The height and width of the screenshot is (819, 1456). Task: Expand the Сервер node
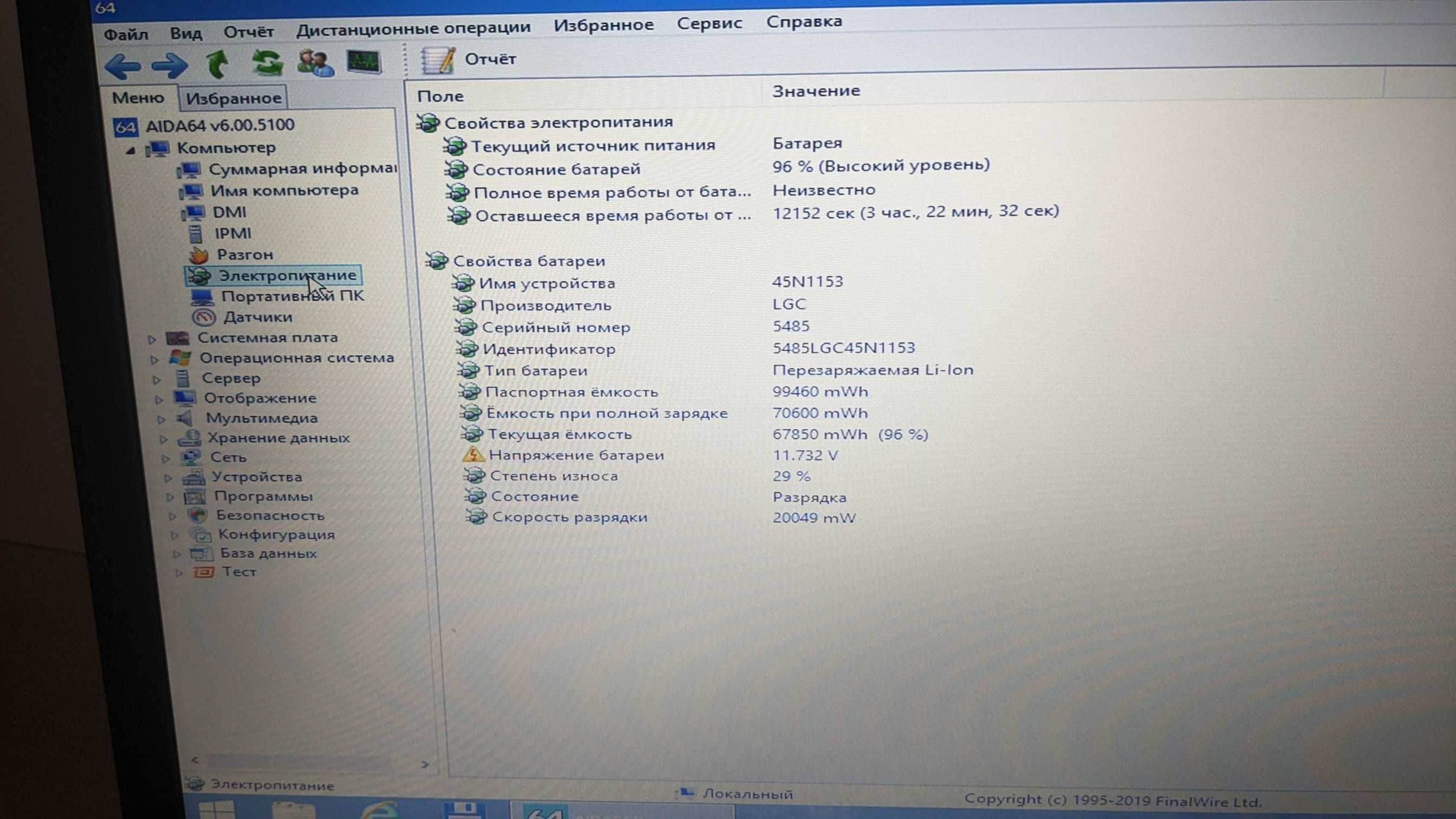pos(157,380)
